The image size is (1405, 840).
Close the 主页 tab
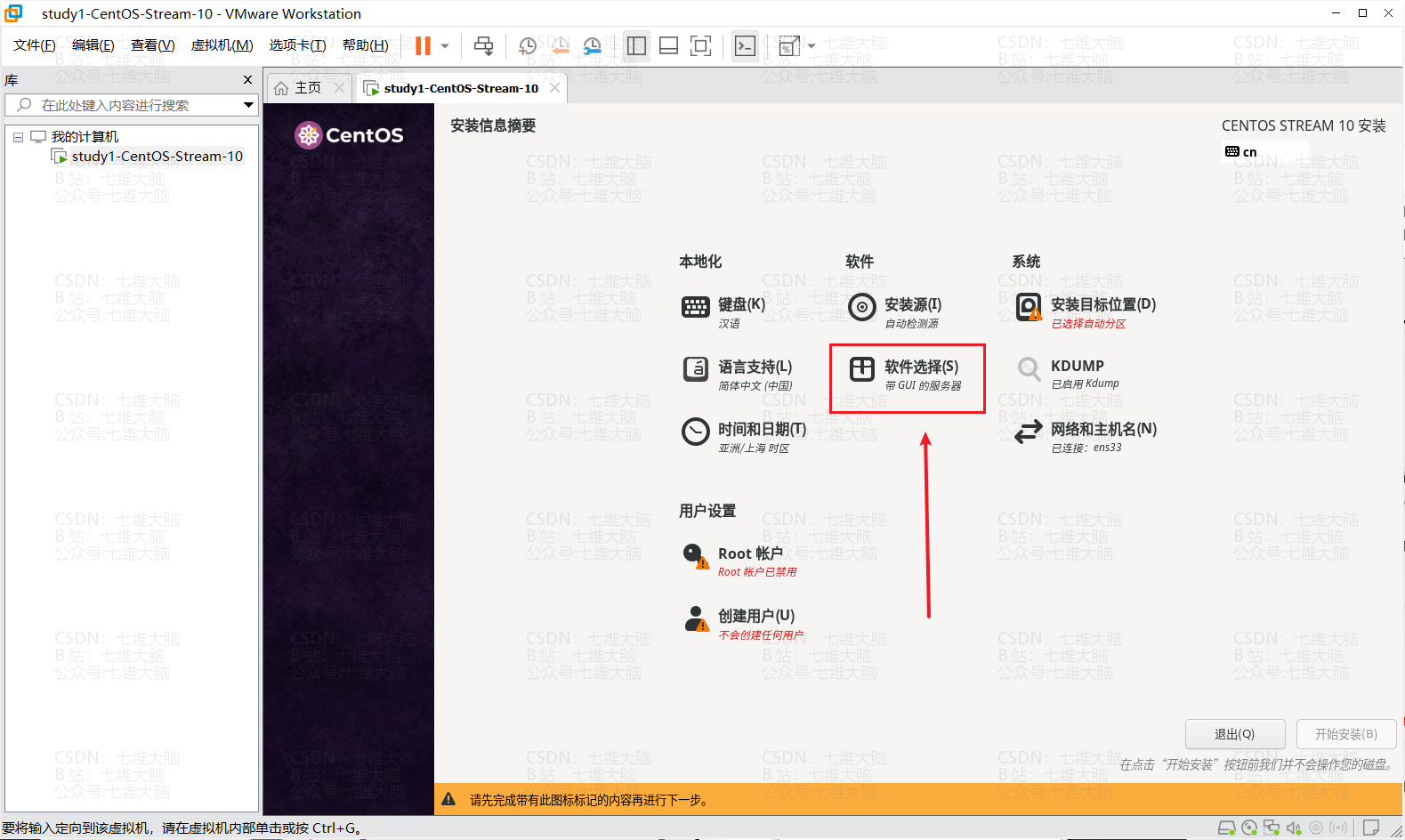tap(339, 88)
